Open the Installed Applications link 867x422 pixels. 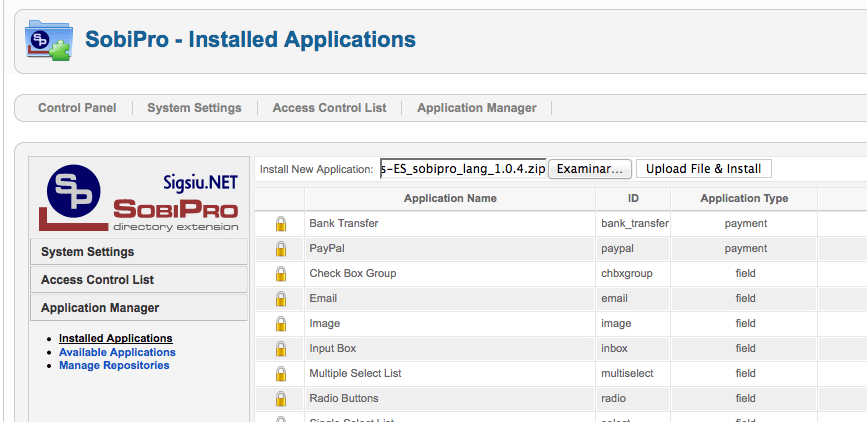tap(116, 338)
